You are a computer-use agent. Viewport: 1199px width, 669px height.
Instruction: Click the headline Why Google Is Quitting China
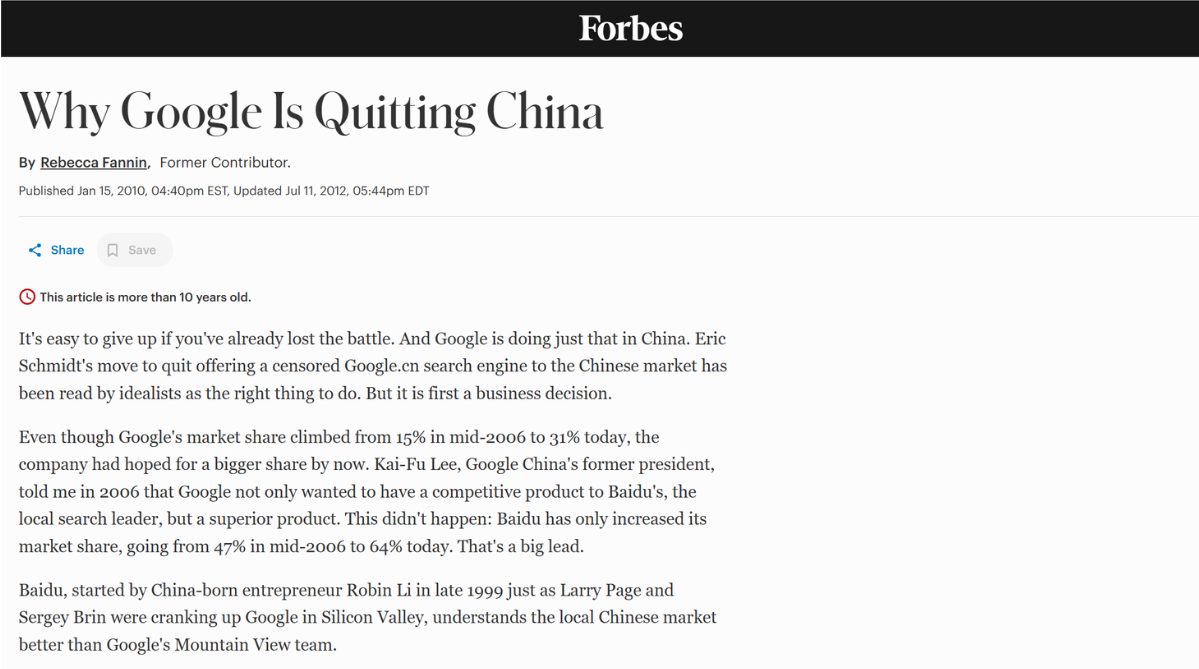pyautogui.click(x=310, y=111)
